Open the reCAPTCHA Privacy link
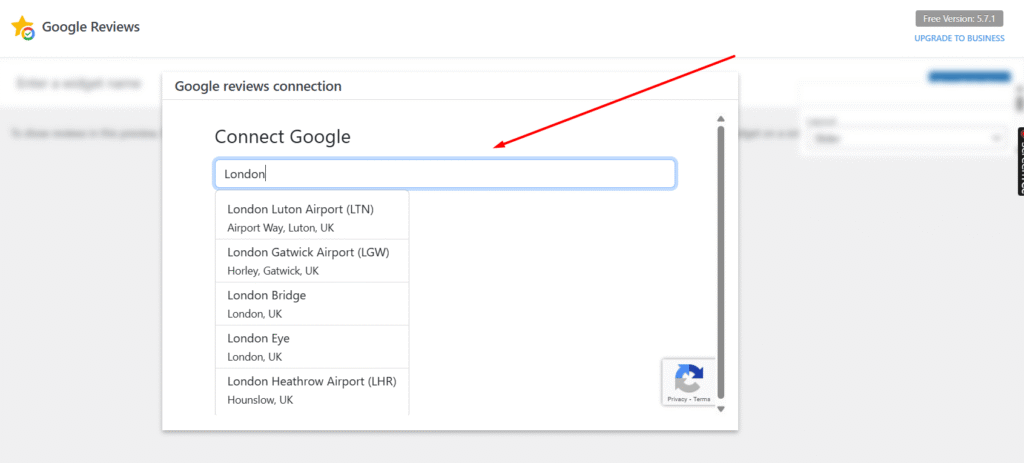 tap(677, 399)
